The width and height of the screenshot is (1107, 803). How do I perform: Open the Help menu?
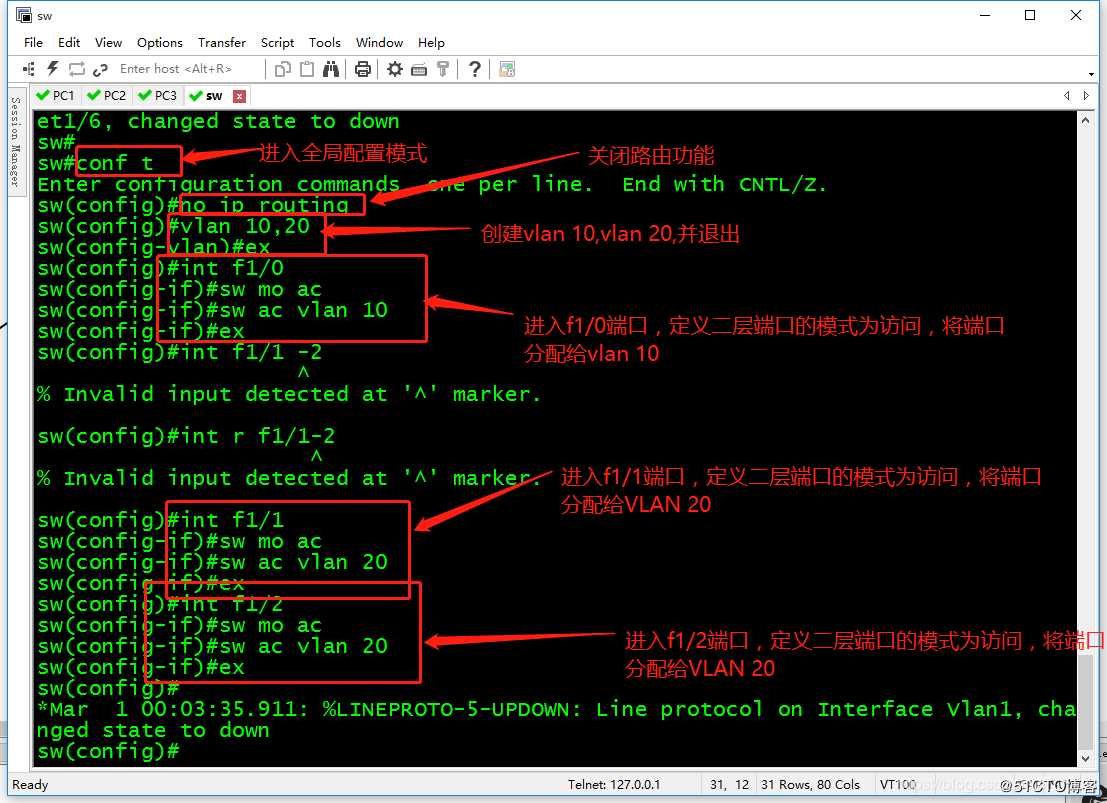[431, 42]
